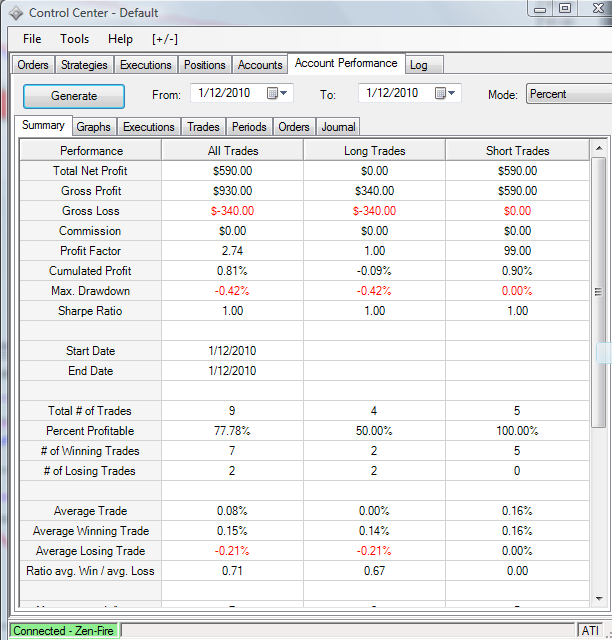Viewport: 612px width, 640px height.
Task: Click the vertical scrollbar thumb
Action: point(599,292)
